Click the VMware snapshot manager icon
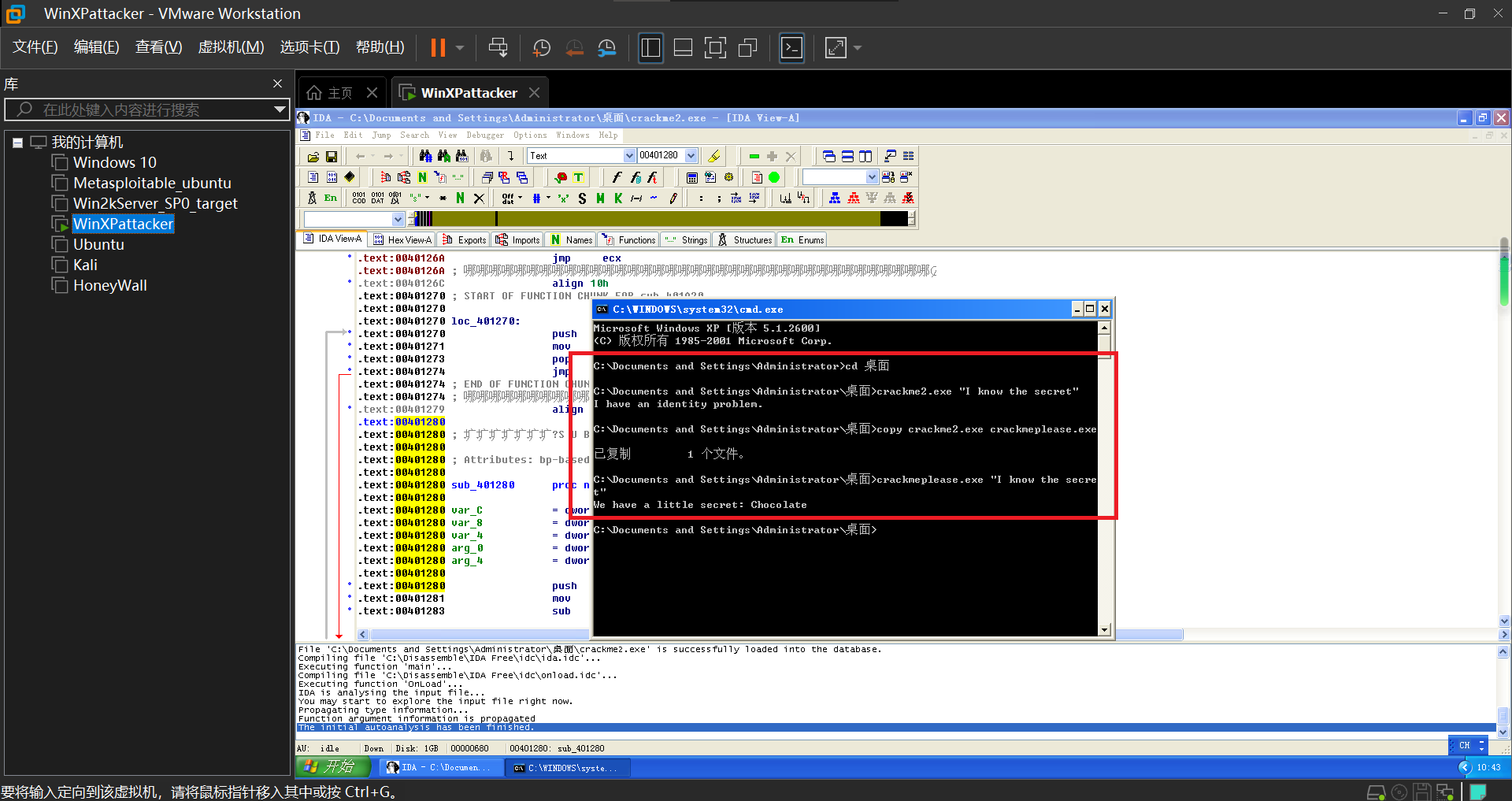Image resolution: width=1512 pixels, height=801 pixels. 606,47
